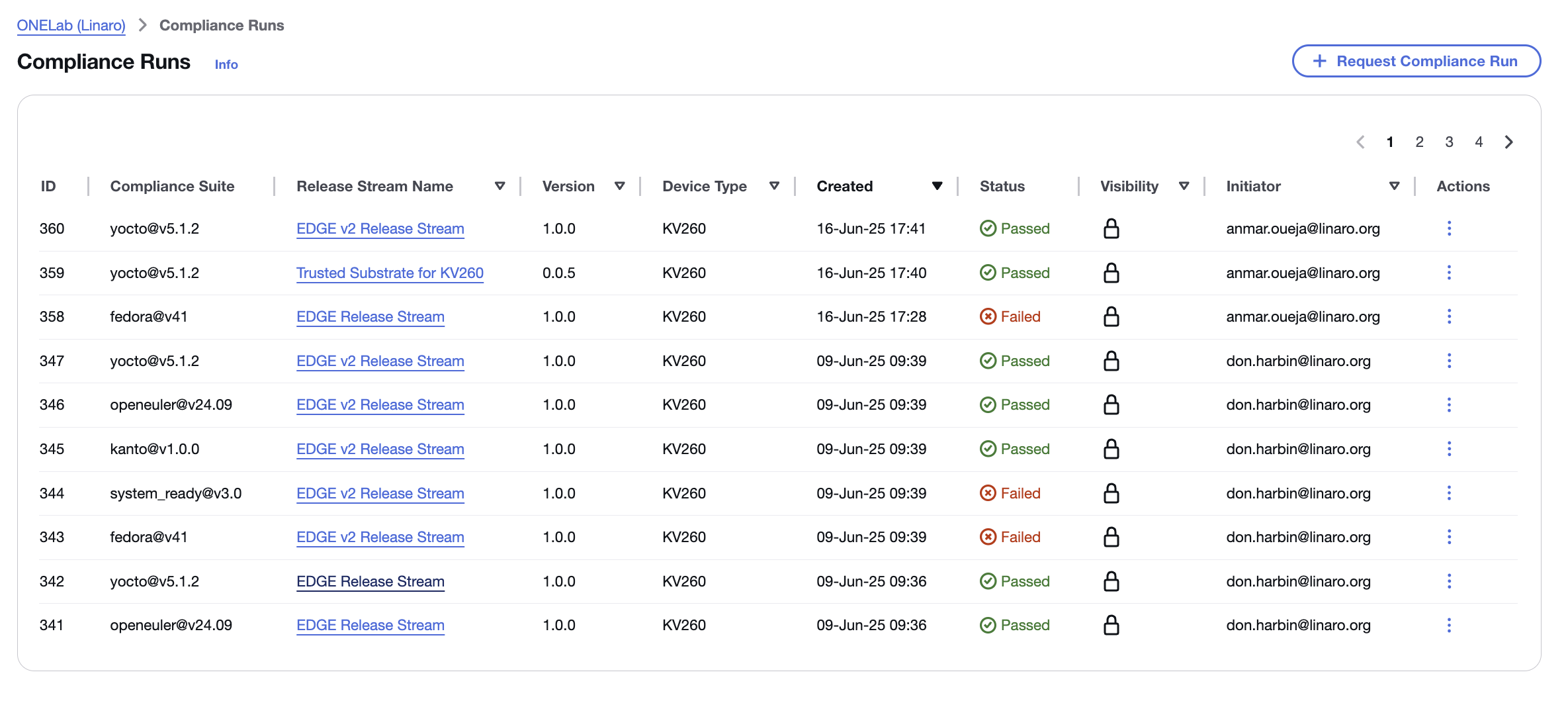Click the lock visibility icon for run 360
The width and height of the screenshot is (1568, 703).
pos(1111,228)
